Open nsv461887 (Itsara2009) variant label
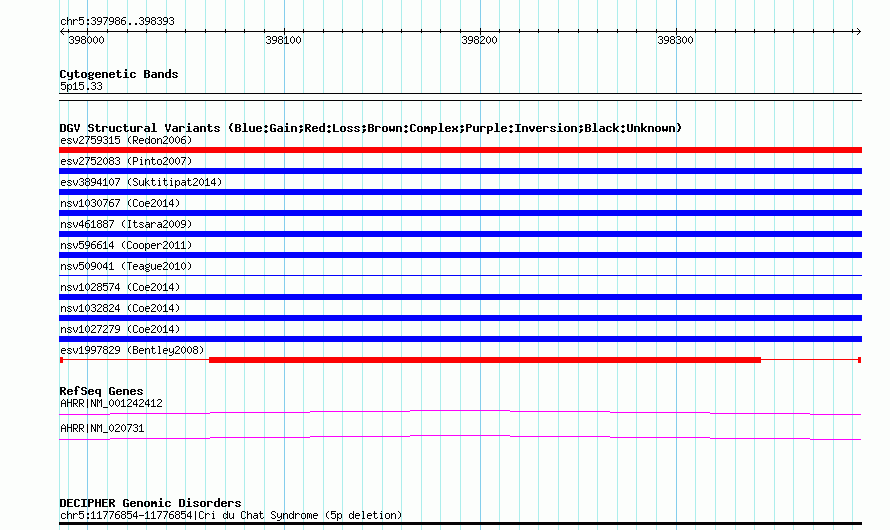890x530 pixels. point(126,224)
